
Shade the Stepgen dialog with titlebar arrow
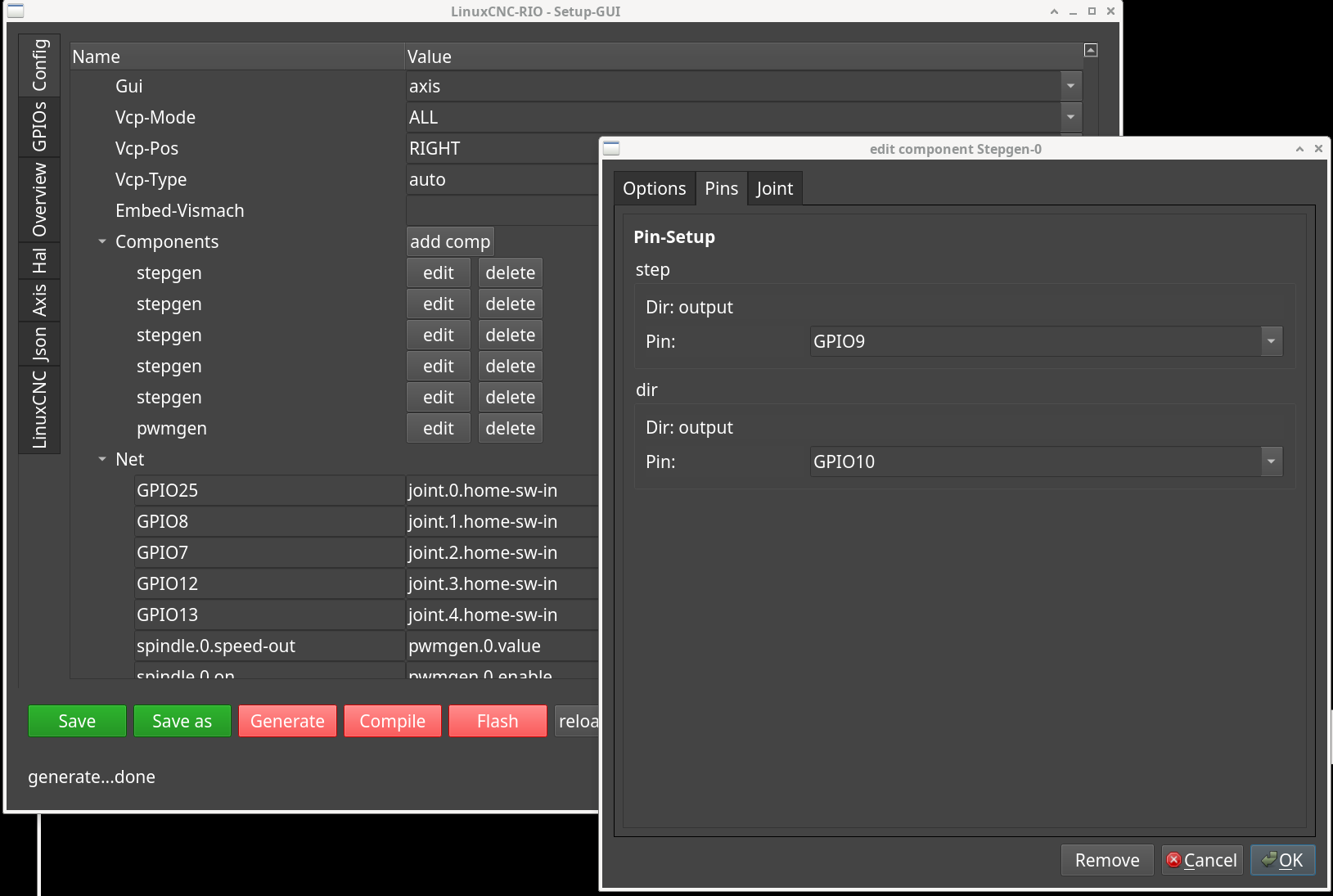1299,149
